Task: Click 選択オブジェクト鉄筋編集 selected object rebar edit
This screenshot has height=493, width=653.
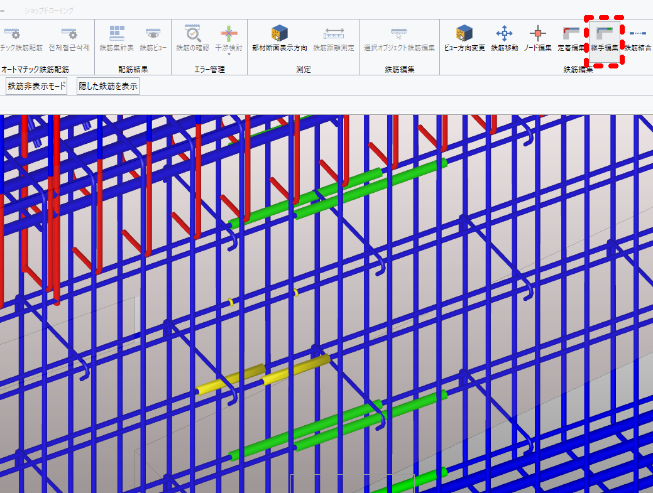Action: (399, 38)
